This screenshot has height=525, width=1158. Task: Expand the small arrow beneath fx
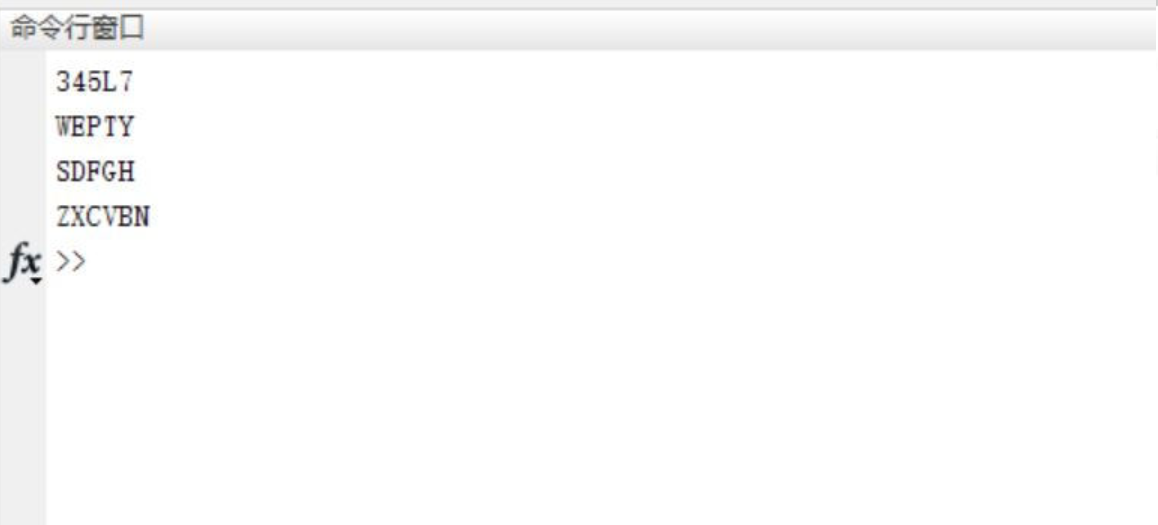coord(36,280)
